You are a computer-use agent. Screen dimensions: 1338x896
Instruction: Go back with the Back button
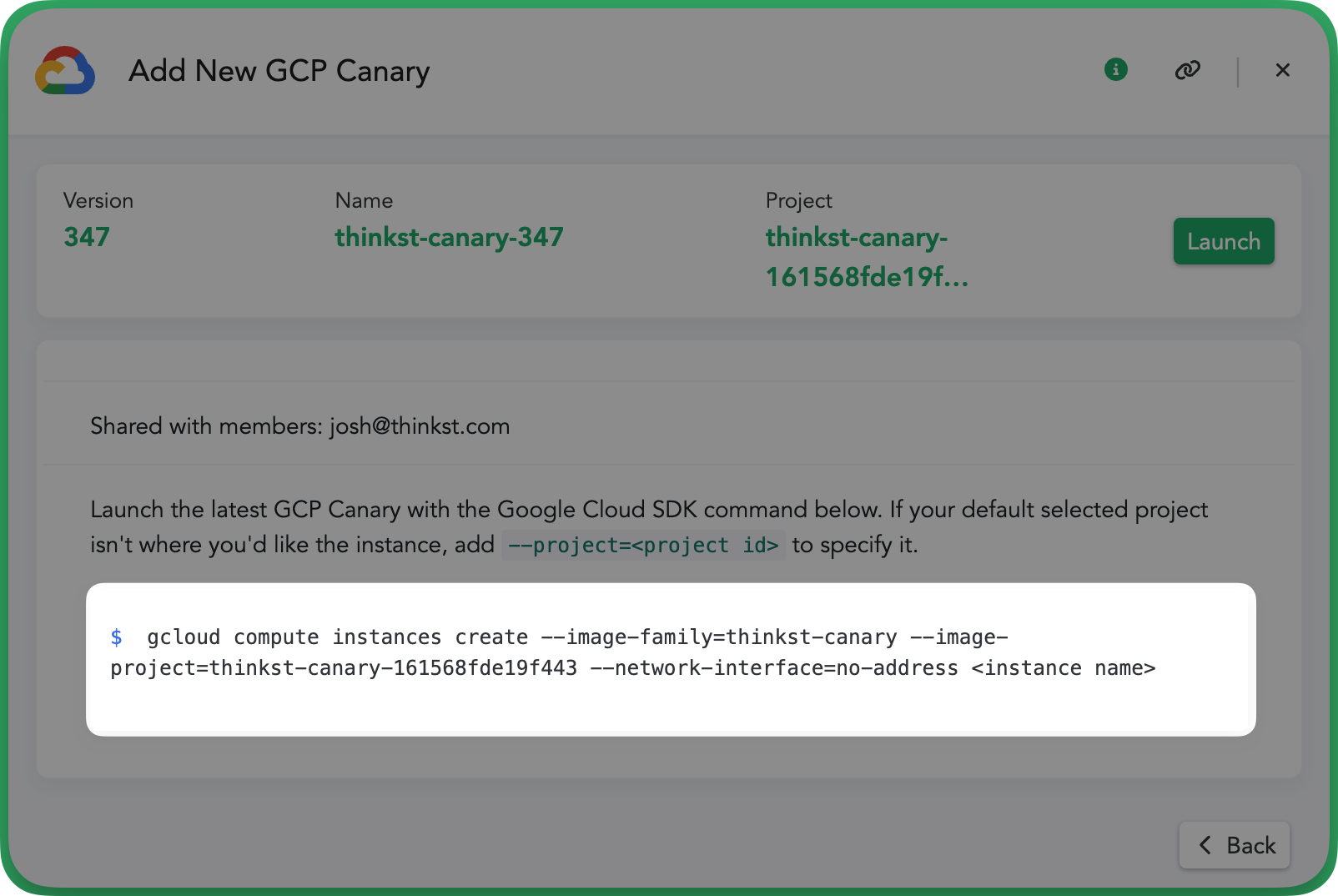(1234, 845)
